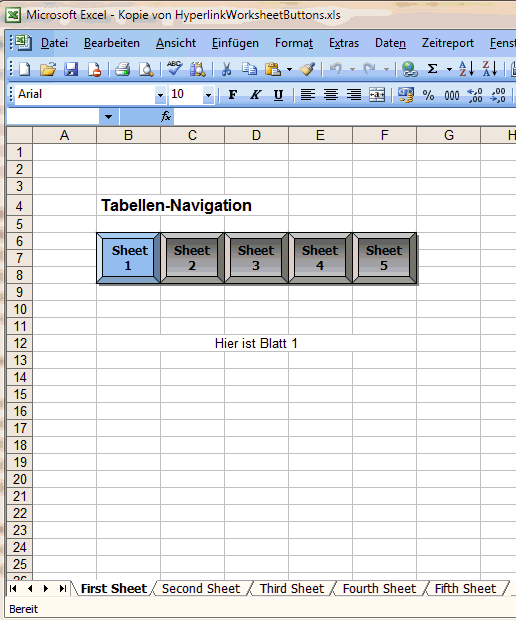Select the Format Painter brush icon
Viewport: 516px width, 620px height.
tap(307, 70)
